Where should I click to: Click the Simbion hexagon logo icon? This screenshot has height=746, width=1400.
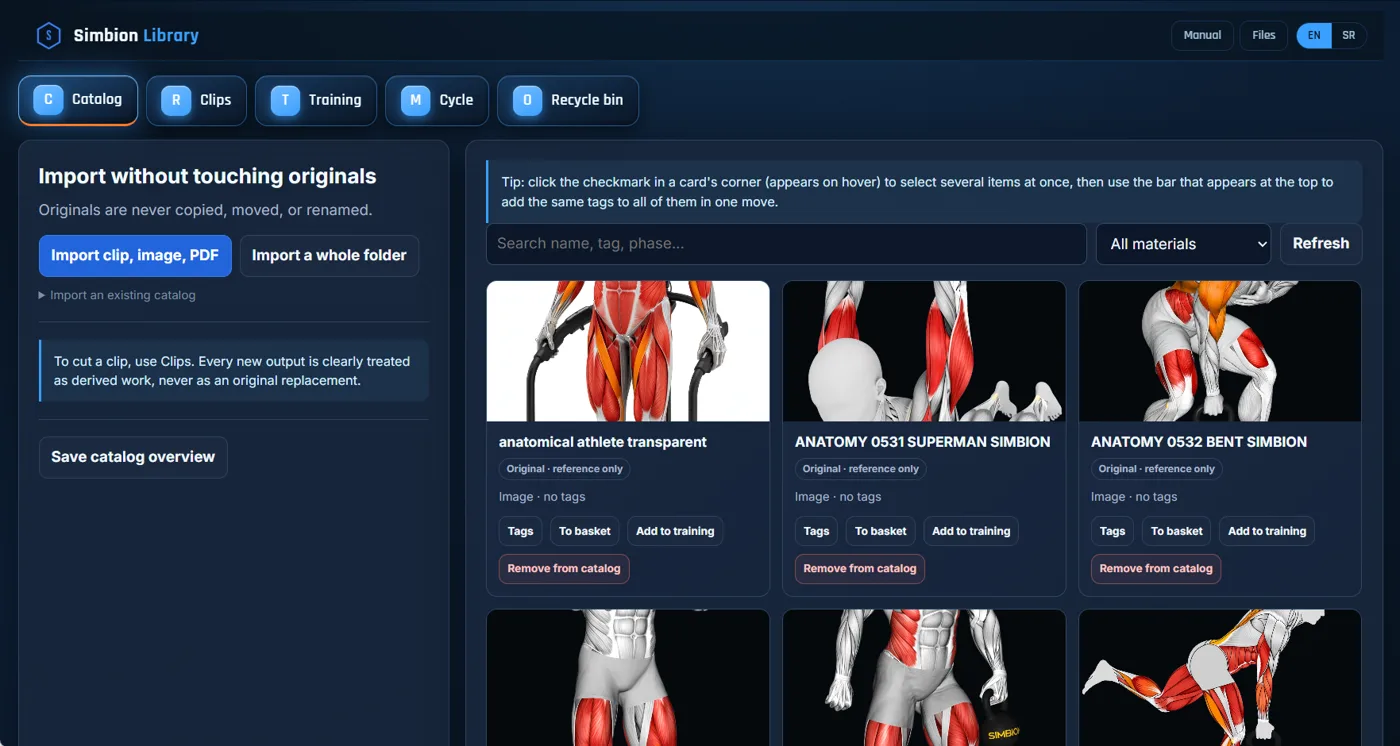tap(48, 36)
